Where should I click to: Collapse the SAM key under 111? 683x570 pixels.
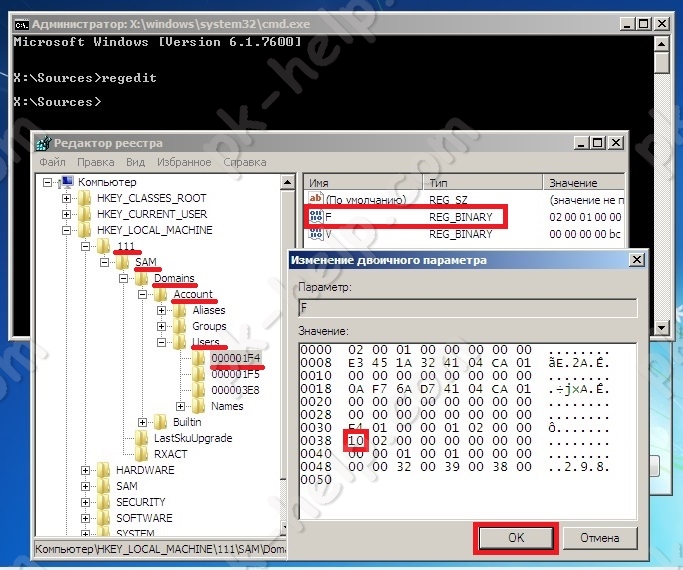click(x=105, y=262)
